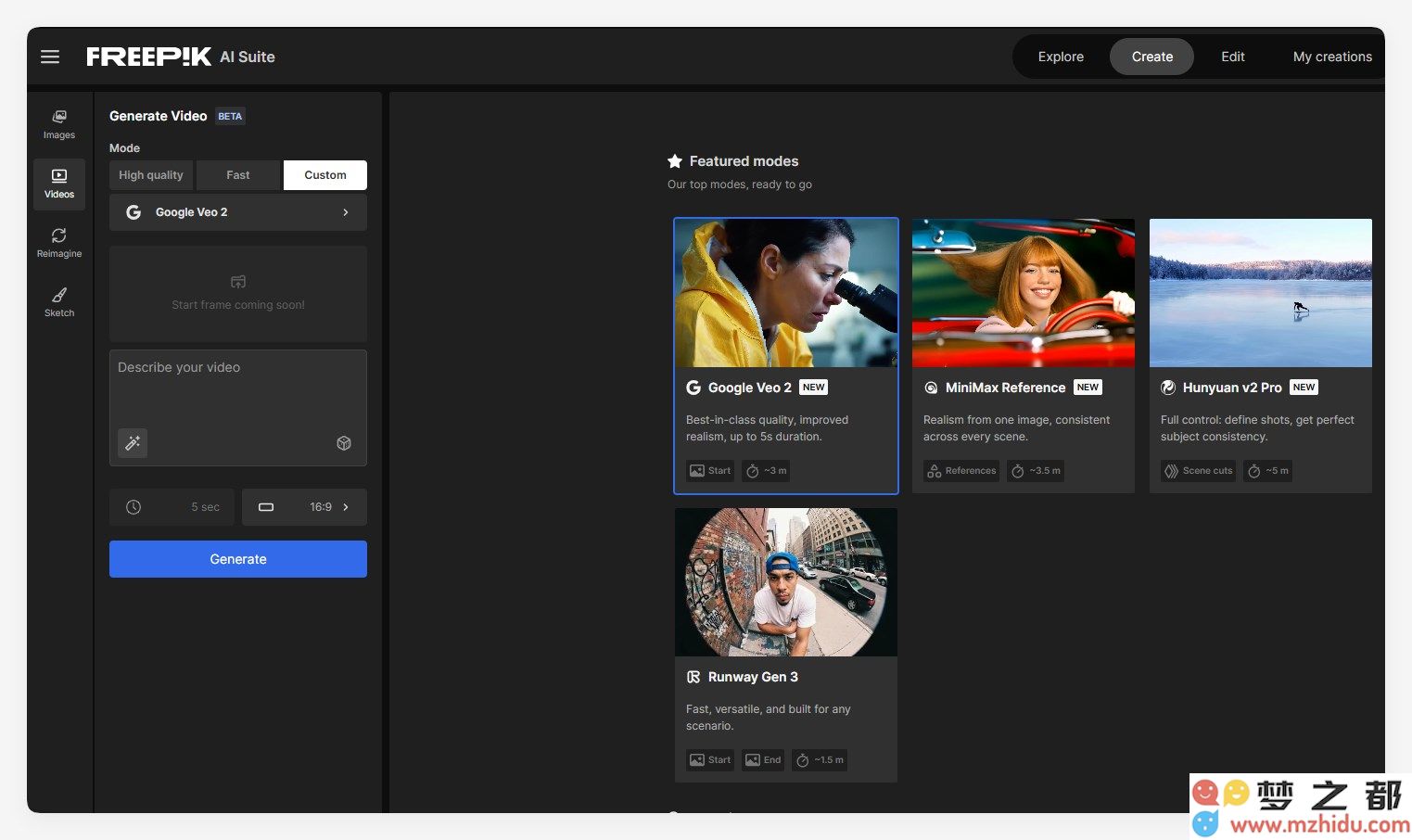The height and width of the screenshot is (840, 1412).
Task: Click the aspect ratio rectangle icon
Action: point(266,507)
